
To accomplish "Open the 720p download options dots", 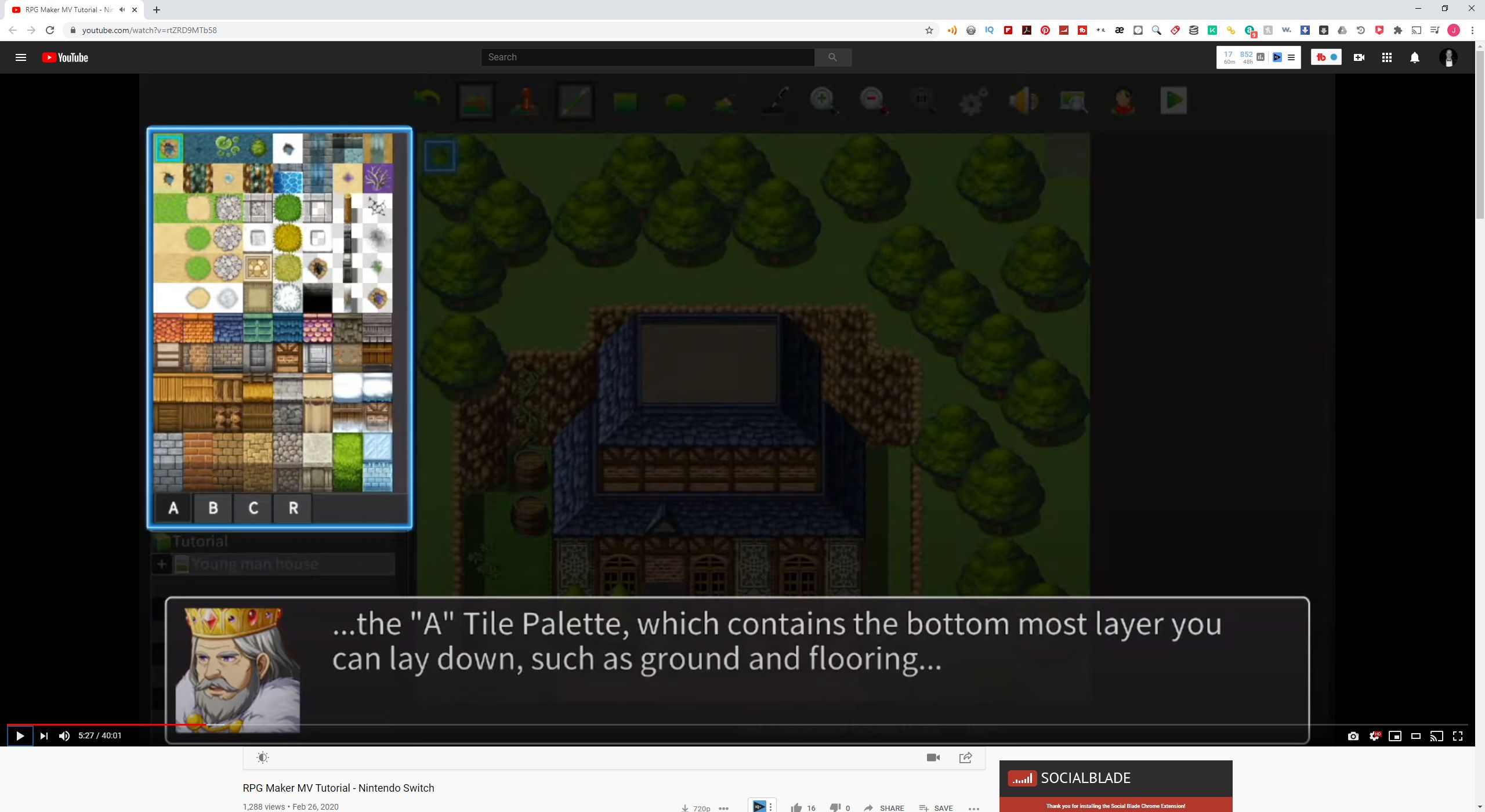I will tap(724, 808).
